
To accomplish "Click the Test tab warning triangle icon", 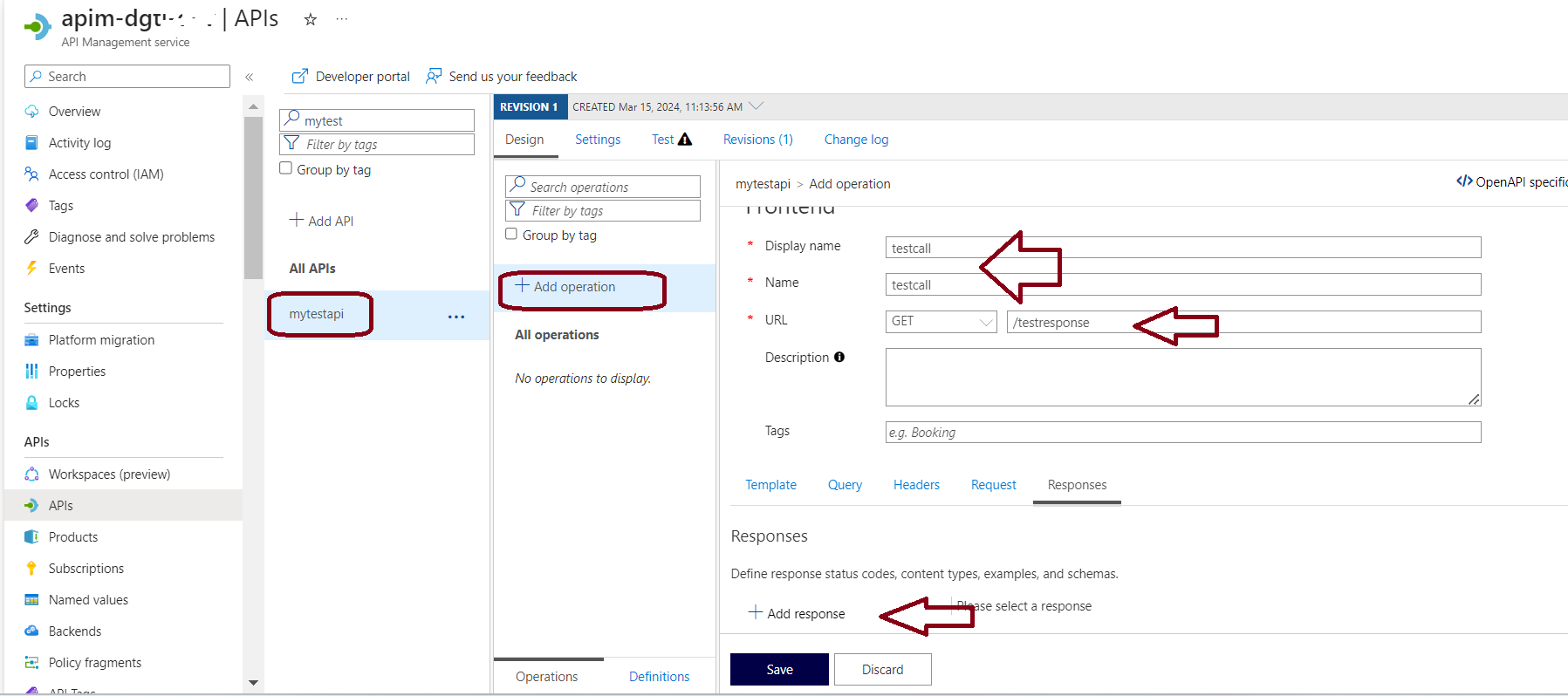I will pos(685,140).
